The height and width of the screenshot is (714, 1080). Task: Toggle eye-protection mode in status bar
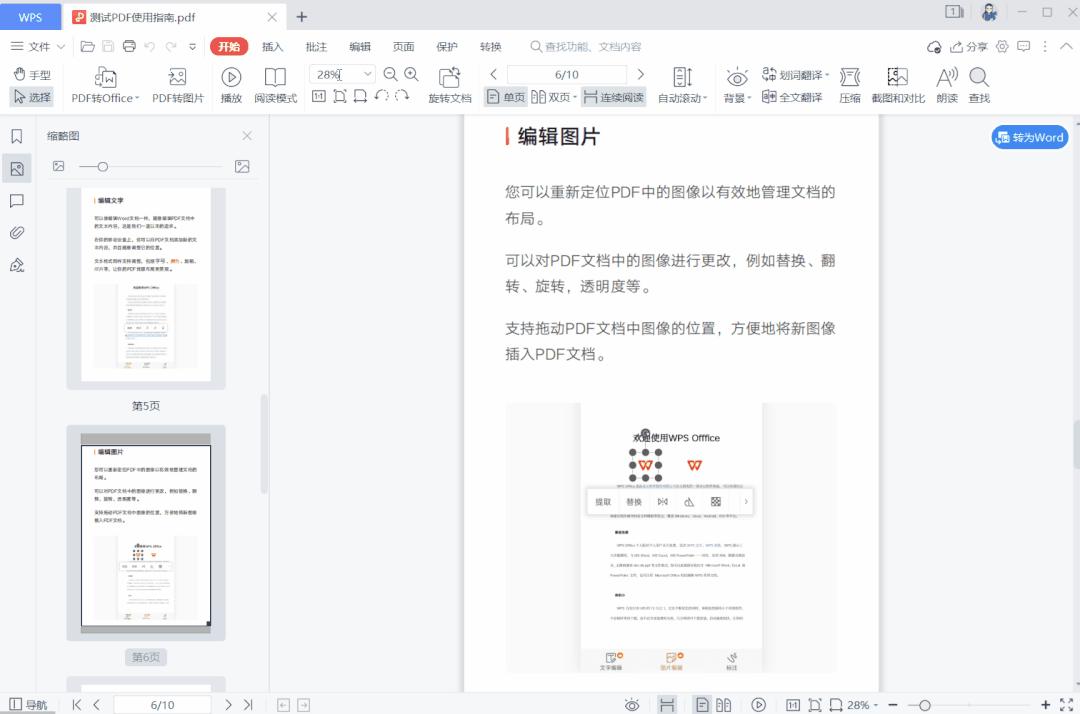(x=630, y=704)
